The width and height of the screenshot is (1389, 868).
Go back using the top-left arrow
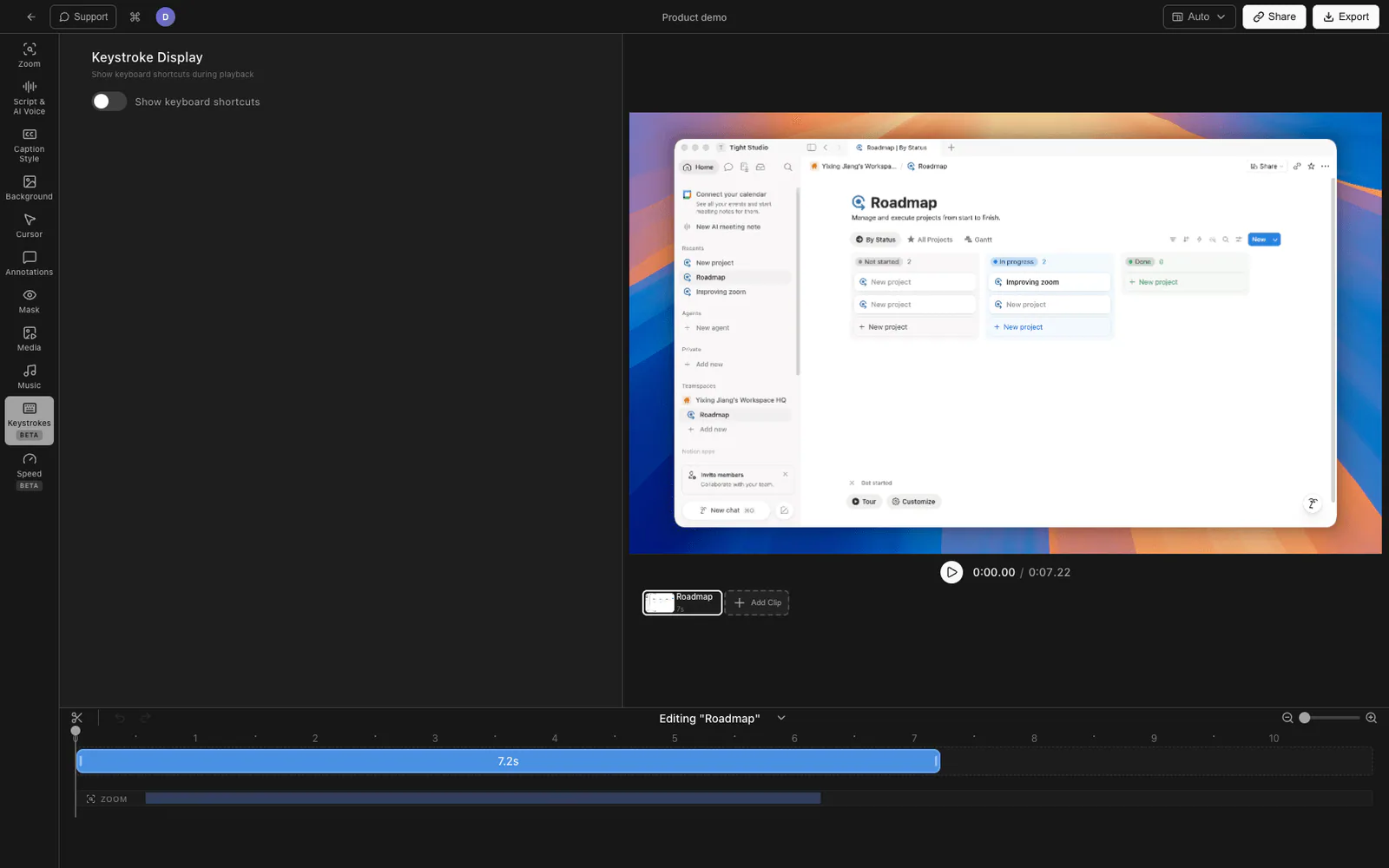coord(31,16)
